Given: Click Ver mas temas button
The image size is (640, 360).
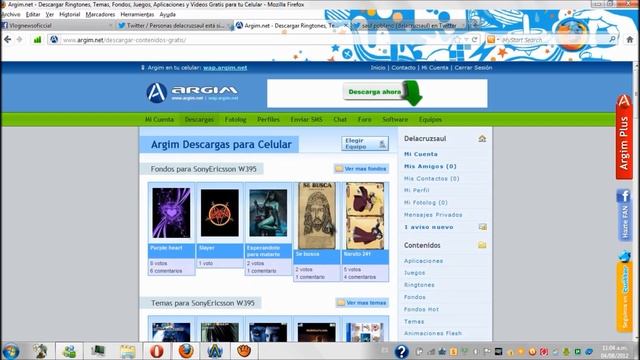Looking at the screenshot, I should tap(362, 303).
